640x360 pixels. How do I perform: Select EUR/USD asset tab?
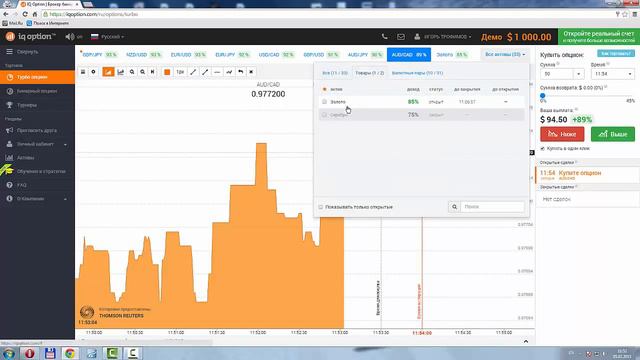click(x=188, y=55)
